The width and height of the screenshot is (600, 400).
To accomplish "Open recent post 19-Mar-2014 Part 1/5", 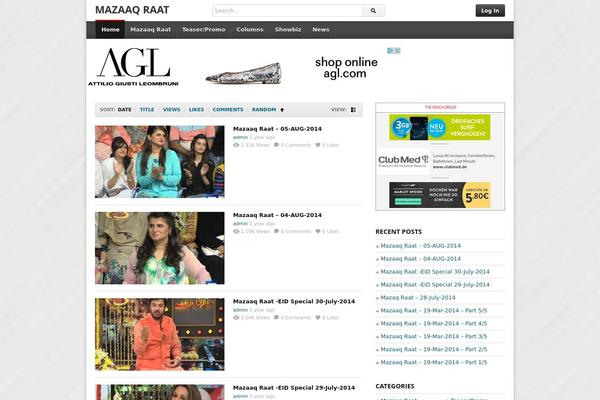I will click(x=434, y=362).
